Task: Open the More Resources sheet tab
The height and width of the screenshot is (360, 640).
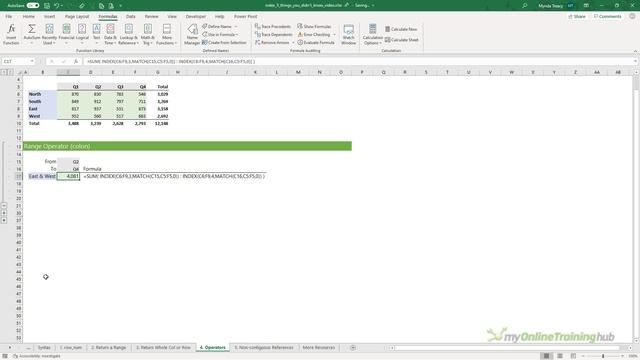Action: [x=318, y=347]
